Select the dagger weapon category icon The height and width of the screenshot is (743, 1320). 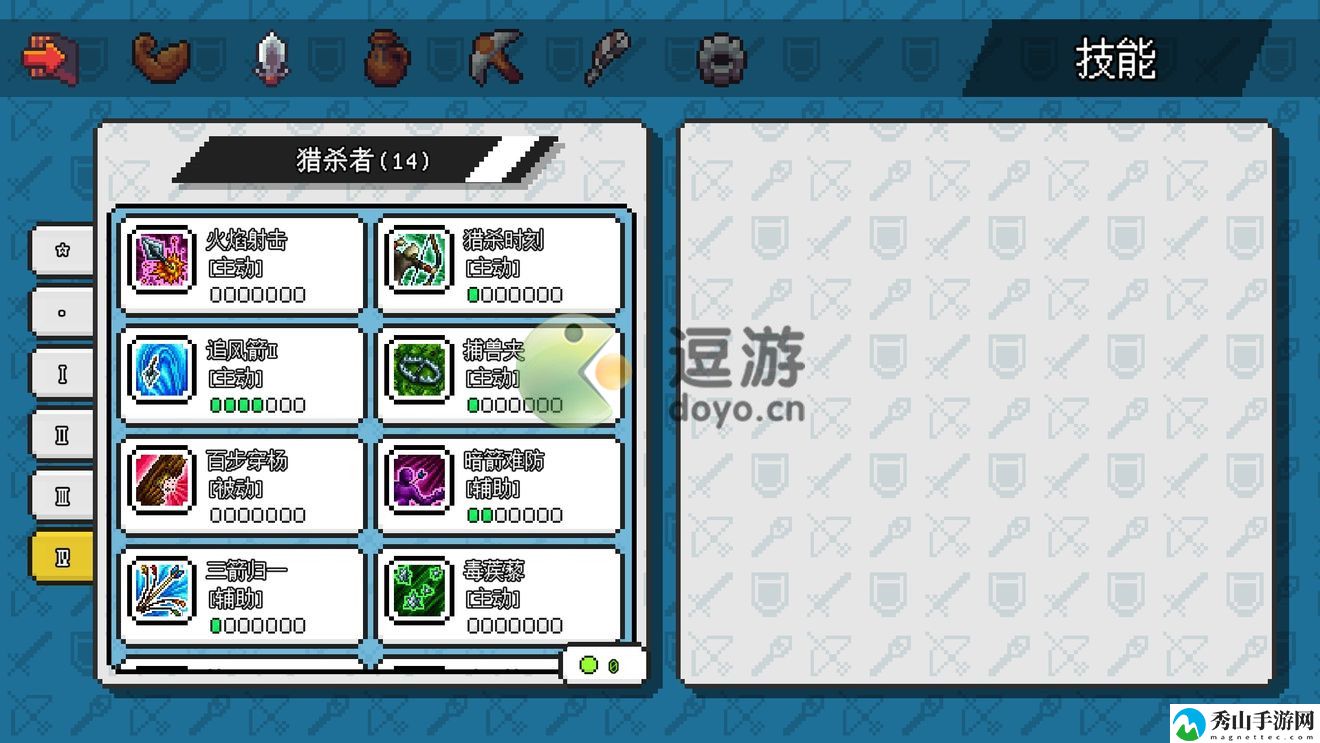point(271,59)
